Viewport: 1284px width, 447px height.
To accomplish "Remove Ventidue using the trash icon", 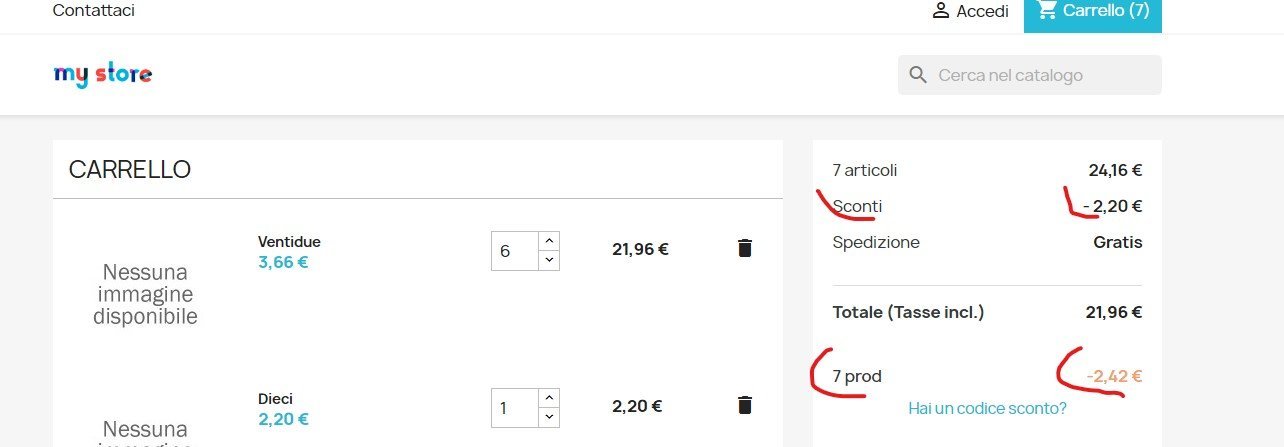I will pos(744,249).
